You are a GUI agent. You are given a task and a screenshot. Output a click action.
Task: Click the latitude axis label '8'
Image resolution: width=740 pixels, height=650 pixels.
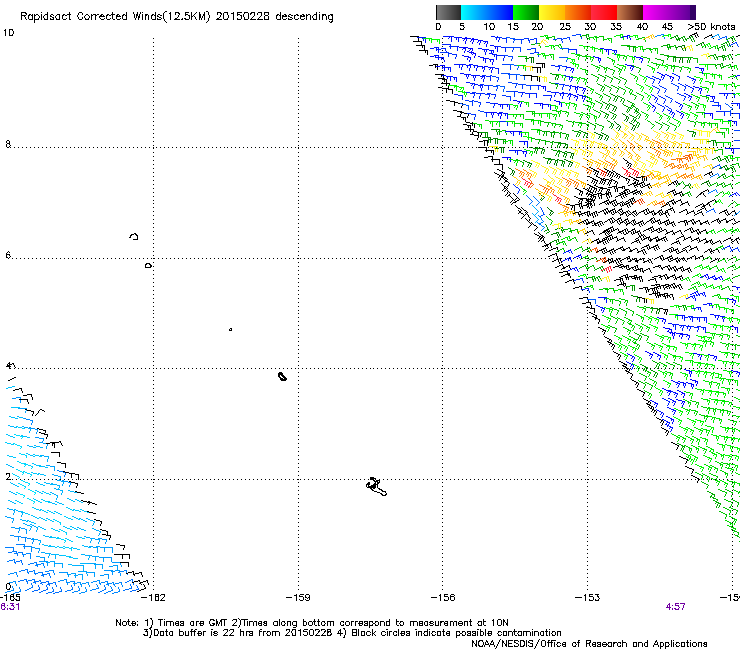[8, 144]
